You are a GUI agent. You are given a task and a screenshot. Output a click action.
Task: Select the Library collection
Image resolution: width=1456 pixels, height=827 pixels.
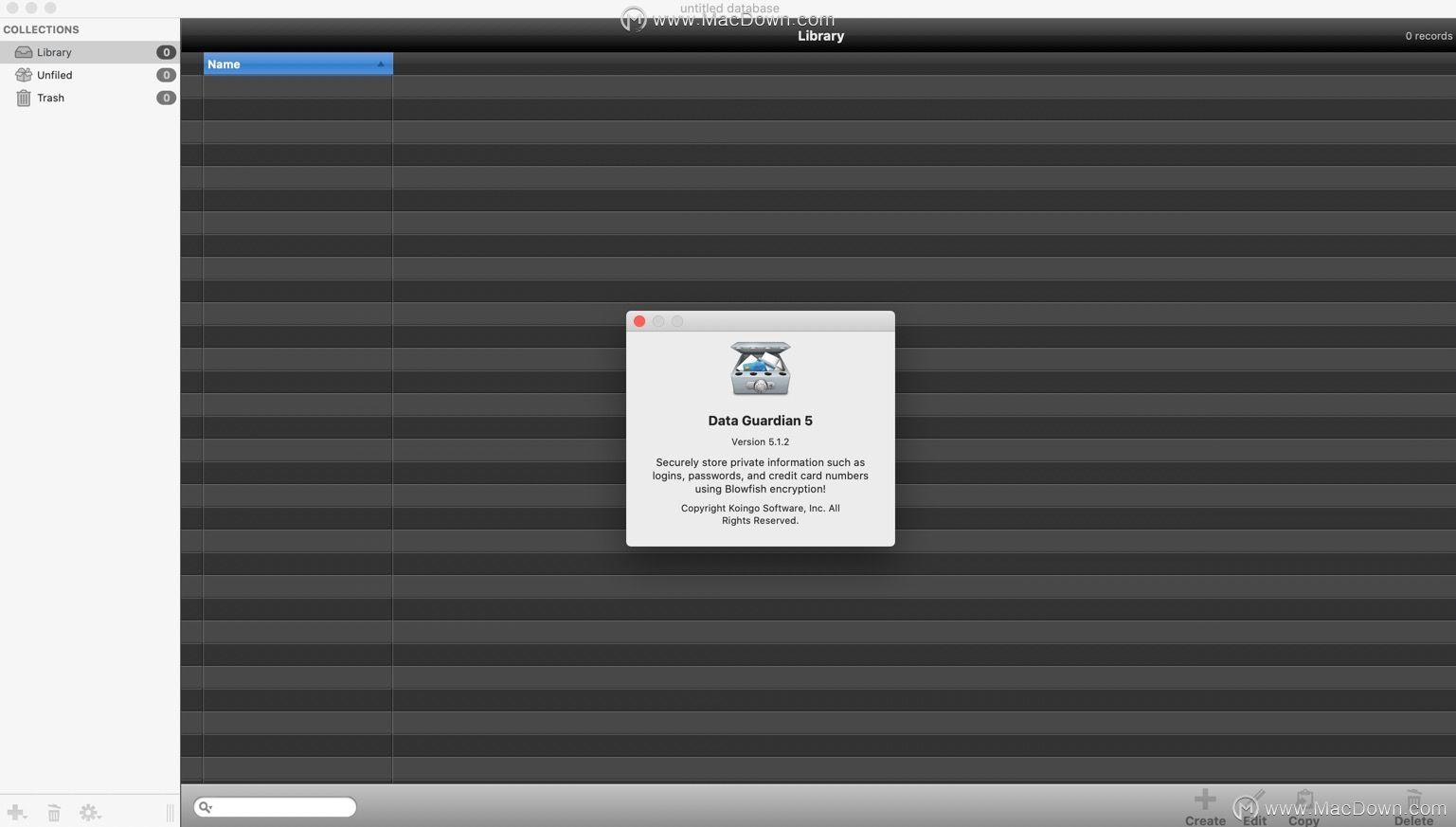coord(89,52)
